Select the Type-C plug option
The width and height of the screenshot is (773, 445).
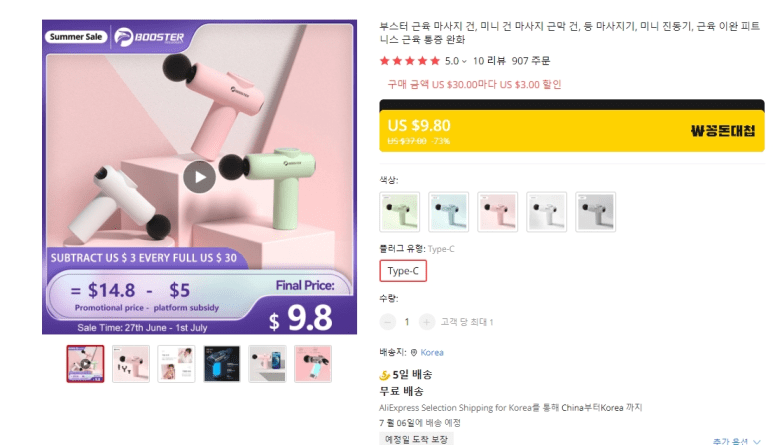pos(403,271)
